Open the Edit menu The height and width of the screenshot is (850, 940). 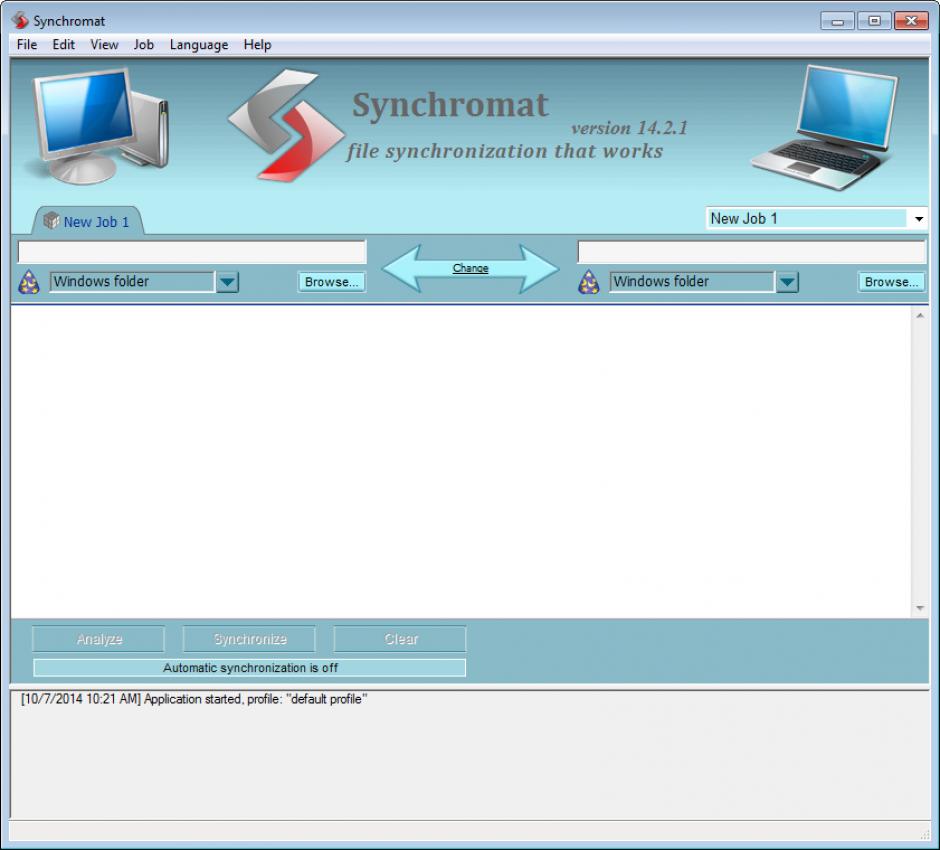64,45
